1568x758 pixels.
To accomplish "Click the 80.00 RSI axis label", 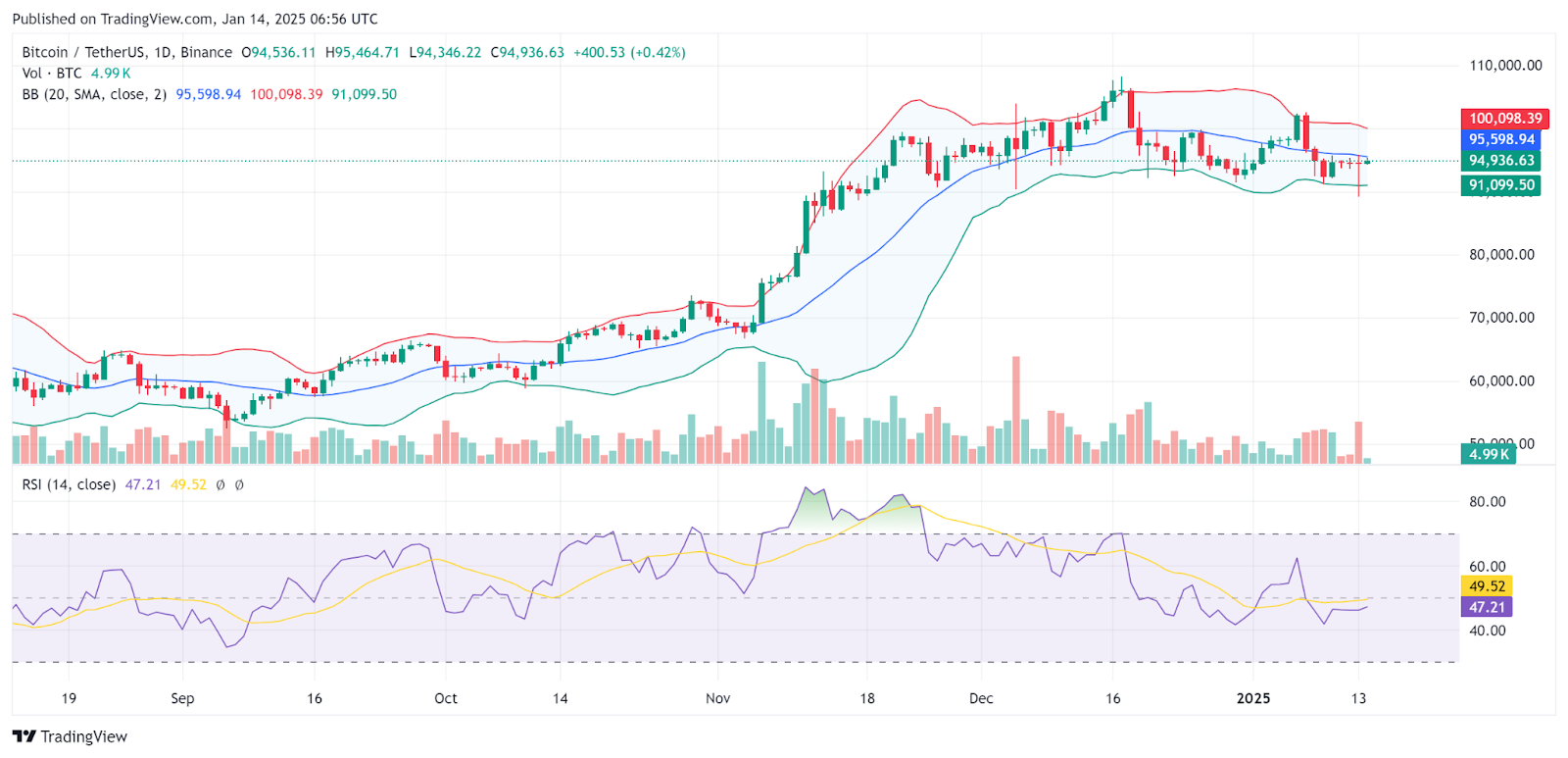I will point(1487,501).
